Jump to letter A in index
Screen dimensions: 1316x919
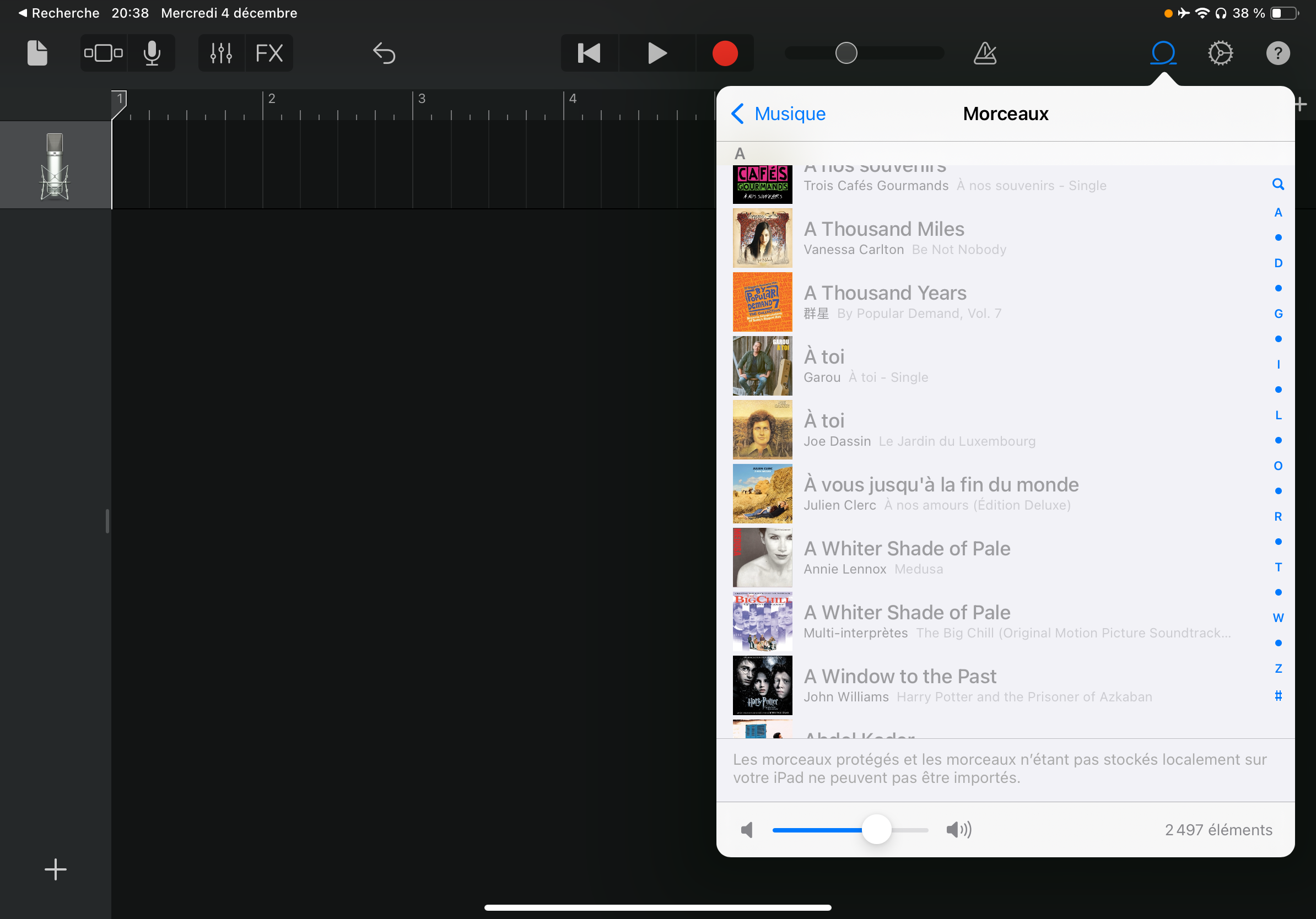(1277, 213)
